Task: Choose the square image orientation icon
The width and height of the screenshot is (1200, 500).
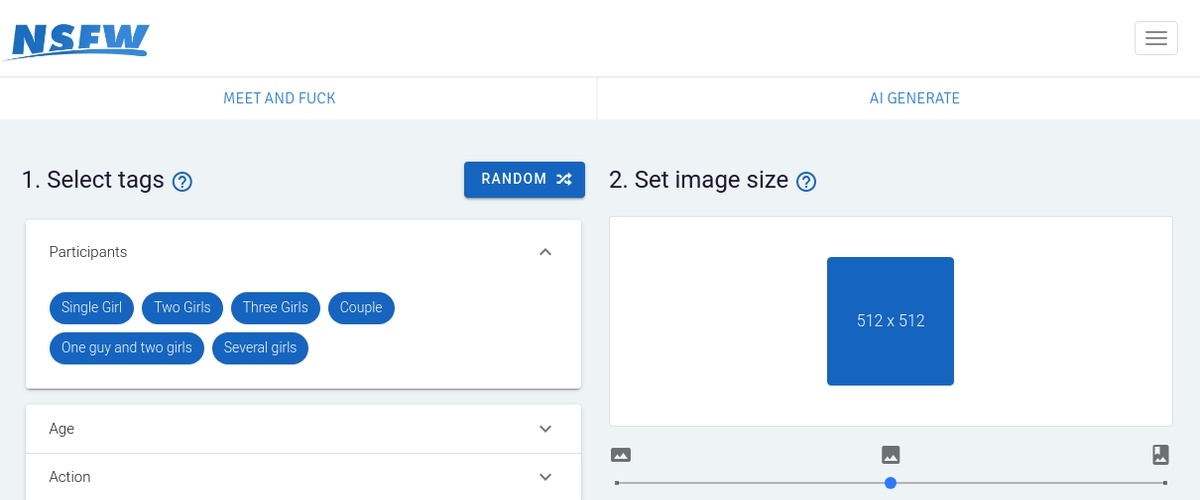Action: [x=891, y=455]
